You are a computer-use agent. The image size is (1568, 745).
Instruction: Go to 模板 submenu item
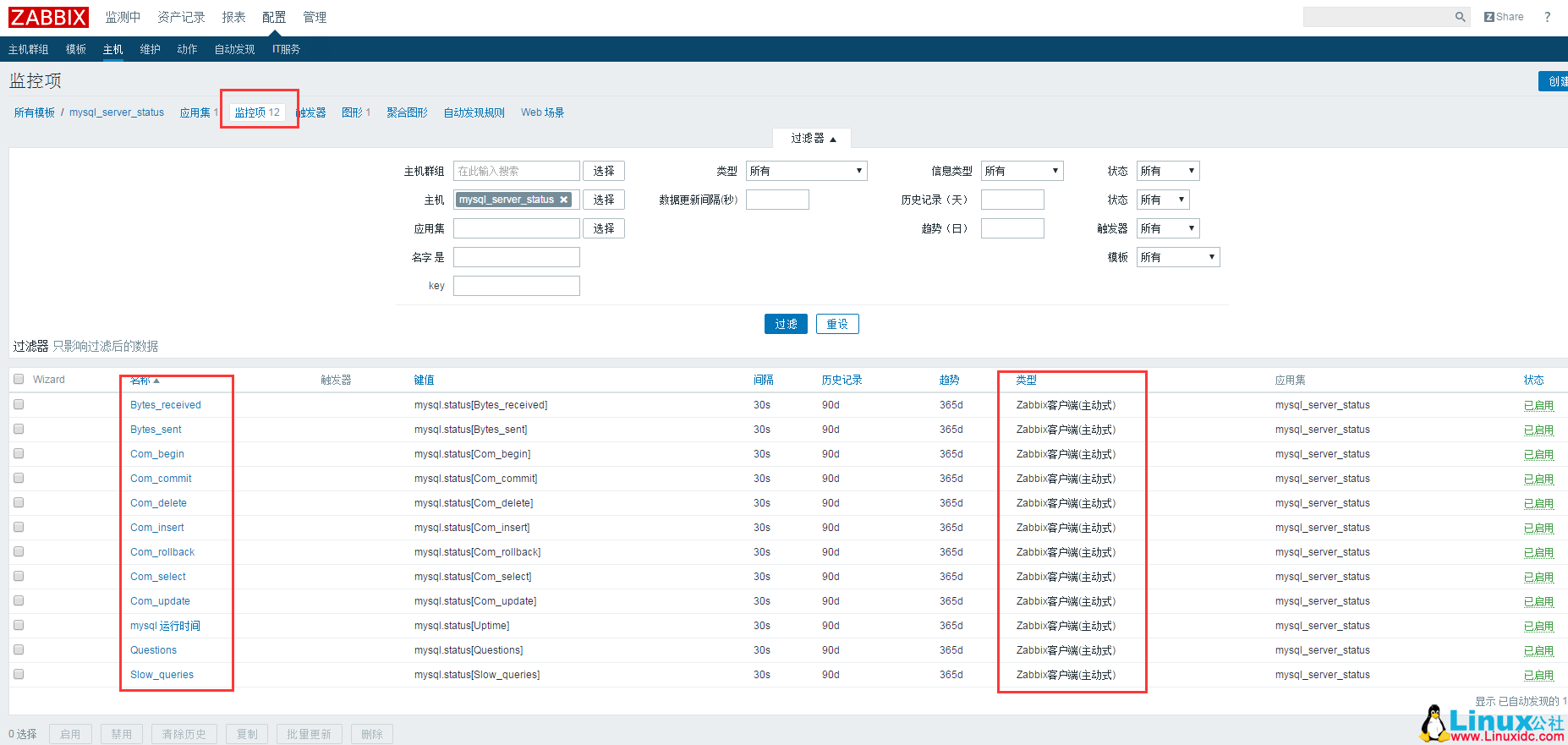coord(76,49)
